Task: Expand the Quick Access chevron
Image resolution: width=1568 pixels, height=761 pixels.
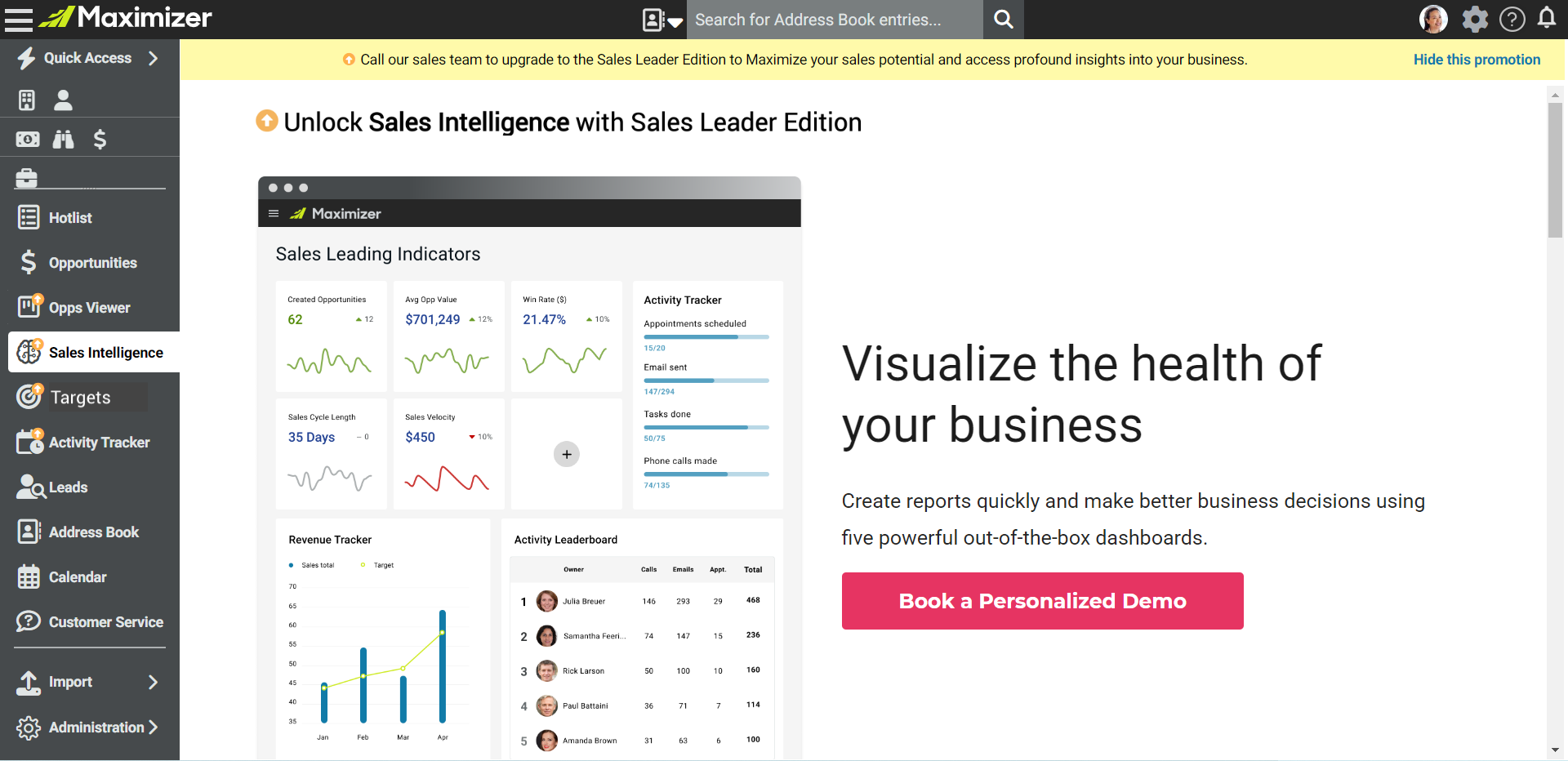Action: point(153,58)
